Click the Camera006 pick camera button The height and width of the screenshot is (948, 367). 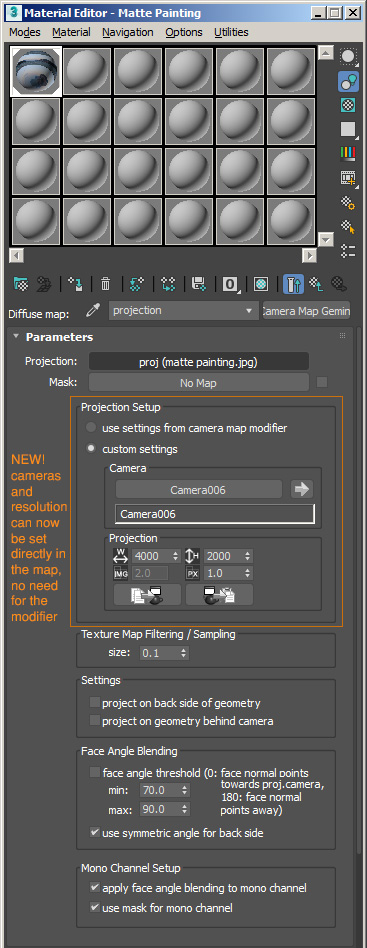pos(199,490)
